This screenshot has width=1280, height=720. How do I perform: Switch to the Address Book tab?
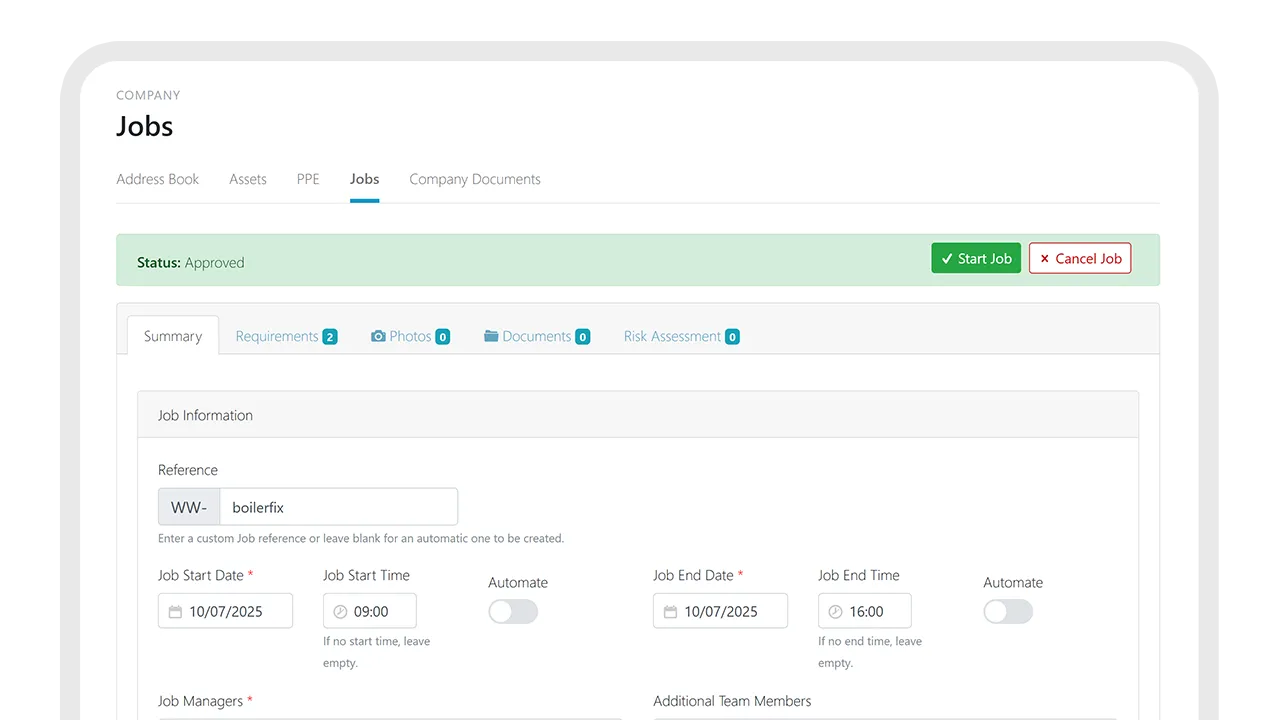pyautogui.click(x=157, y=179)
